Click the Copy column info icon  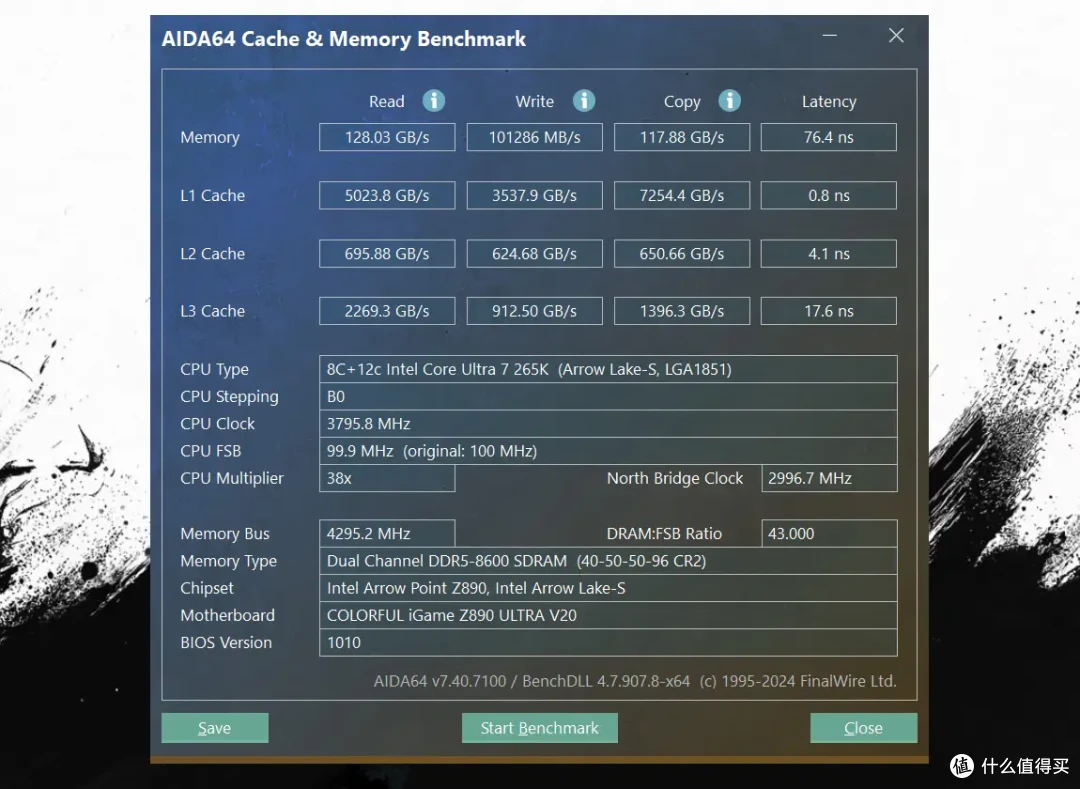tap(729, 101)
